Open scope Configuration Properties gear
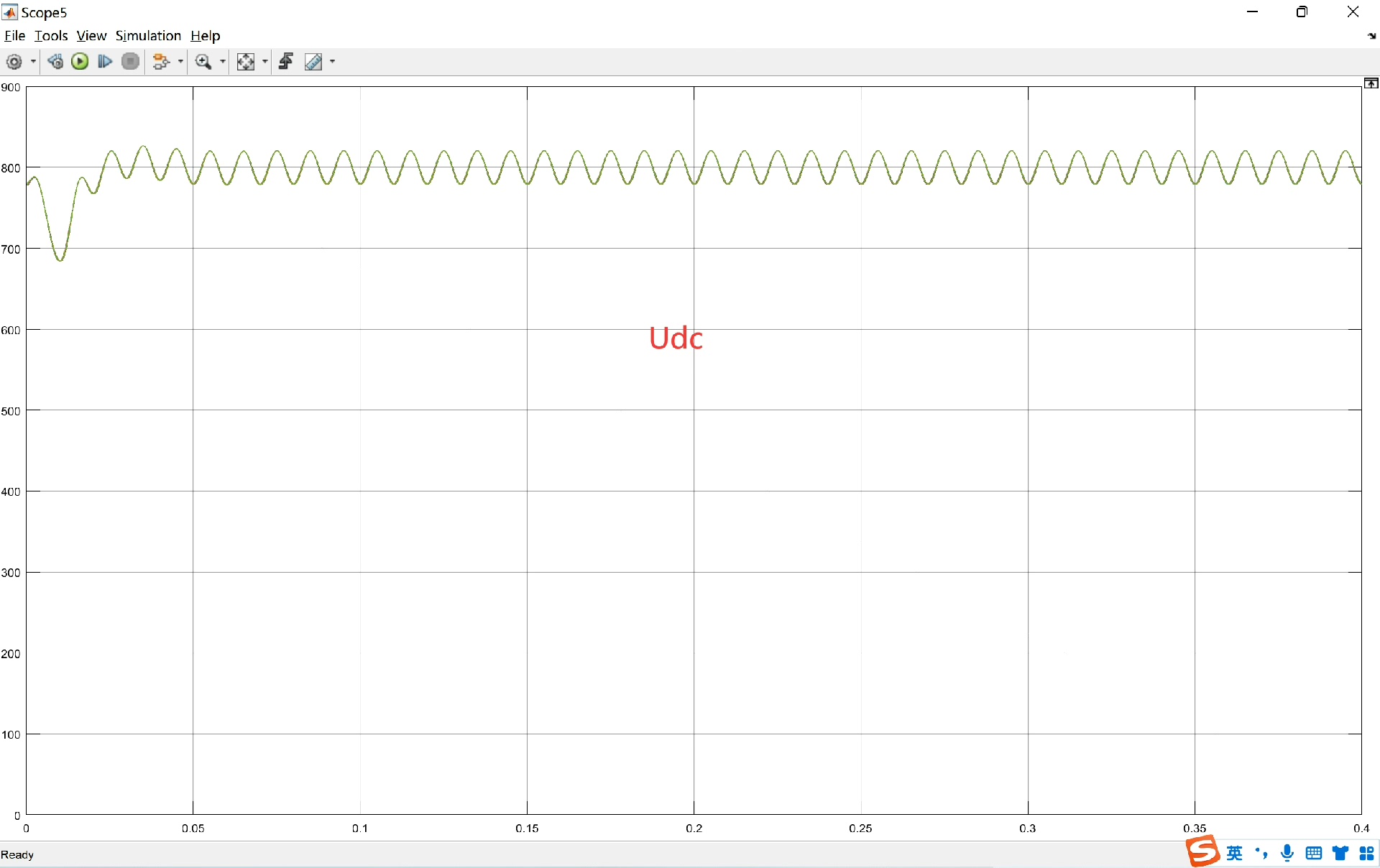The width and height of the screenshot is (1380, 868). coord(14,62)
